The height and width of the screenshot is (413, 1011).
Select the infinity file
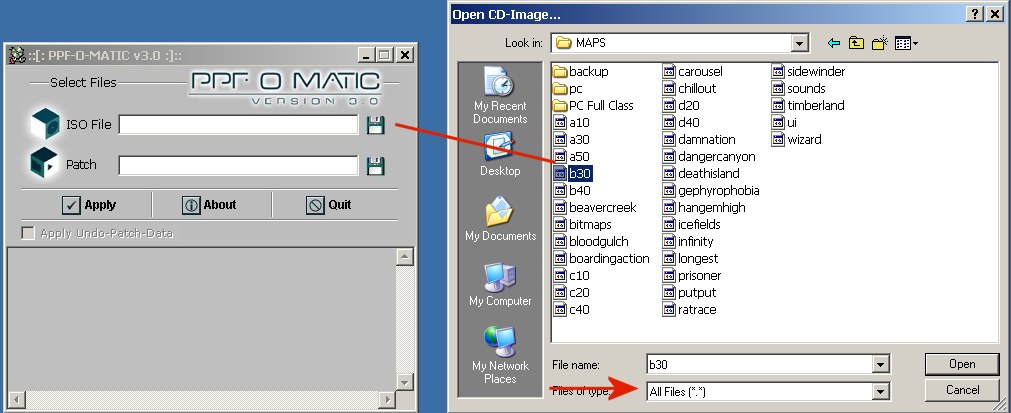click(688, 242)
